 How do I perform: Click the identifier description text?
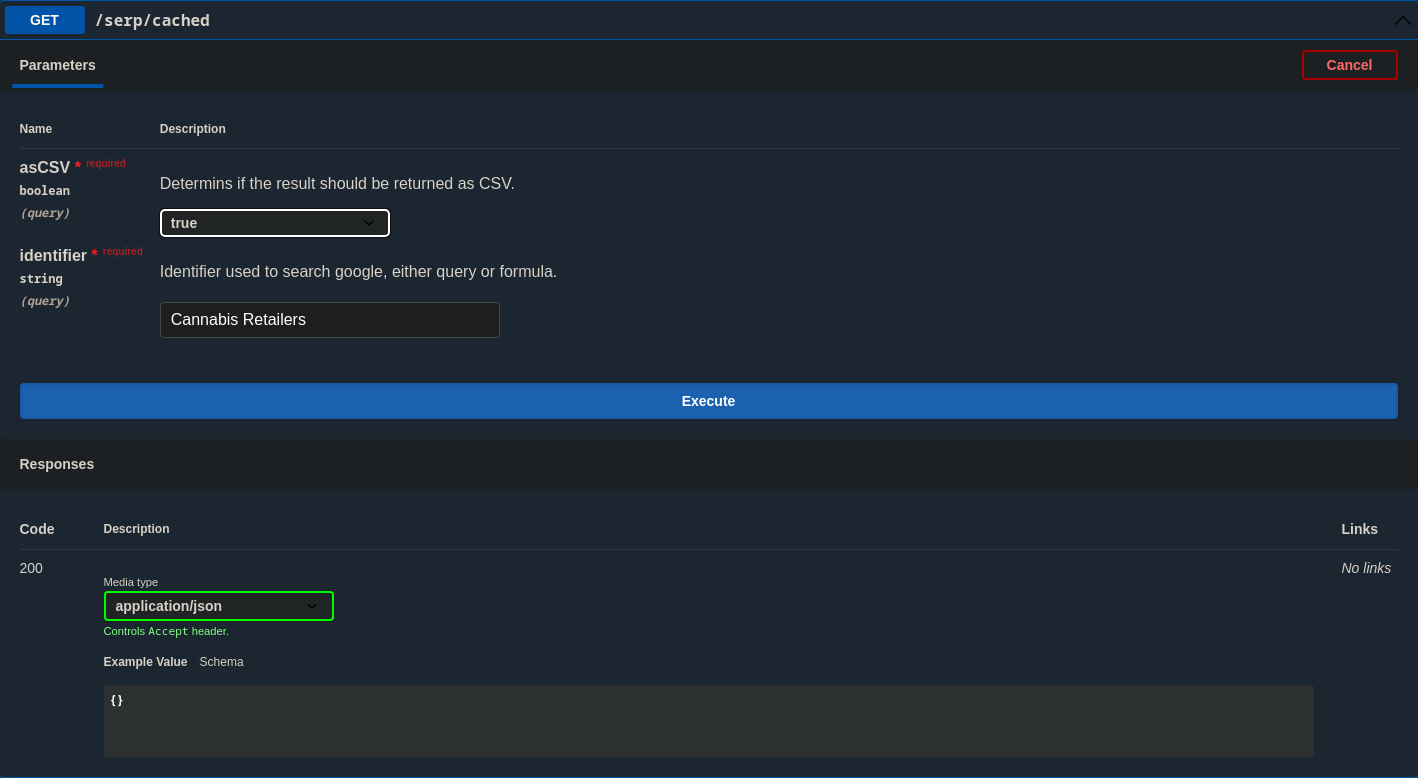358,272
